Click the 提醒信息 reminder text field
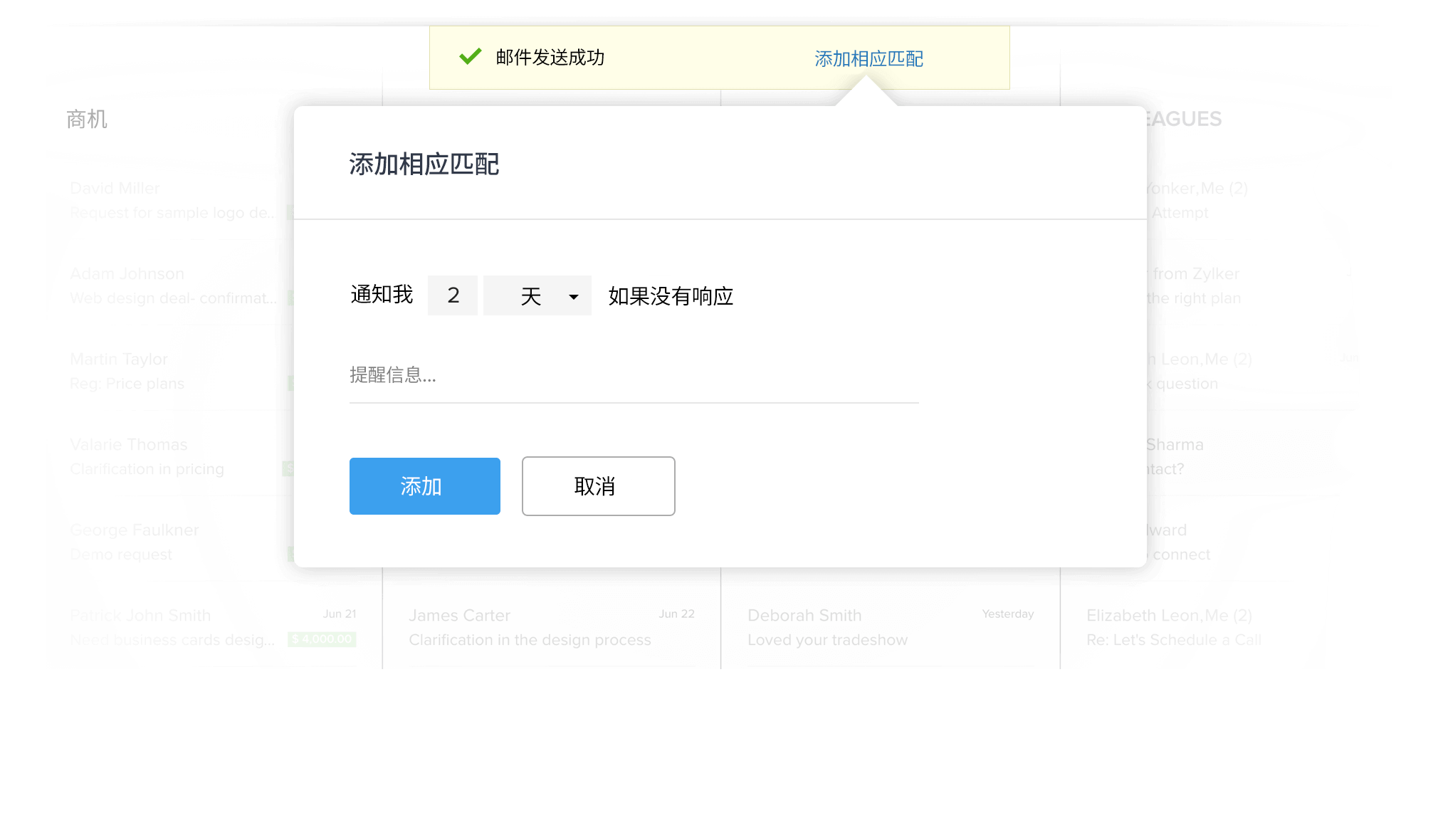Image resolution: width=1438 pixels, height=840 pixels. click(x=633, y=375)
